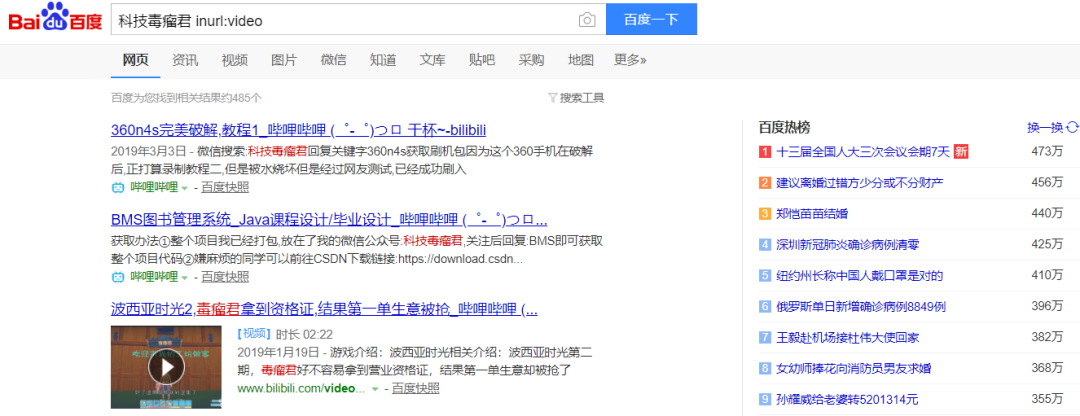Click bilibili icon under 360n4s result

pos(118,187)
